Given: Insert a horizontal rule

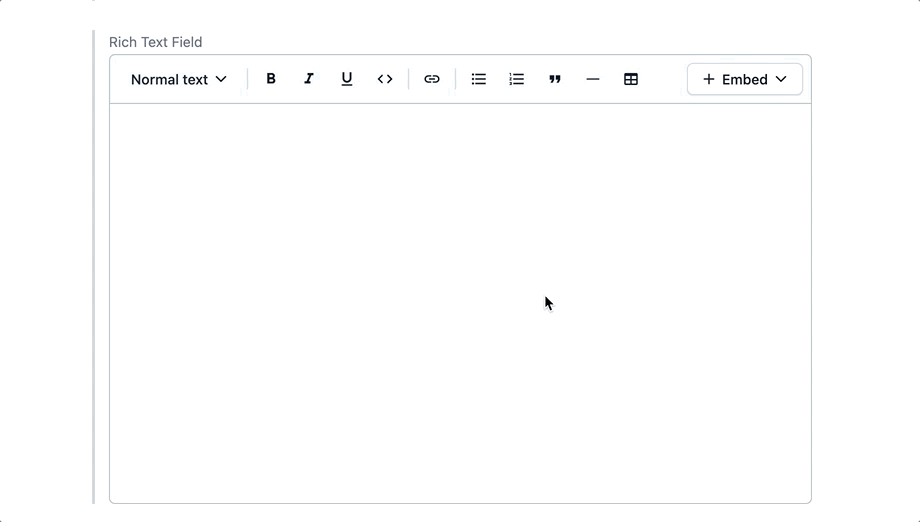Looking at the screenshot, I should click(593, 79).
